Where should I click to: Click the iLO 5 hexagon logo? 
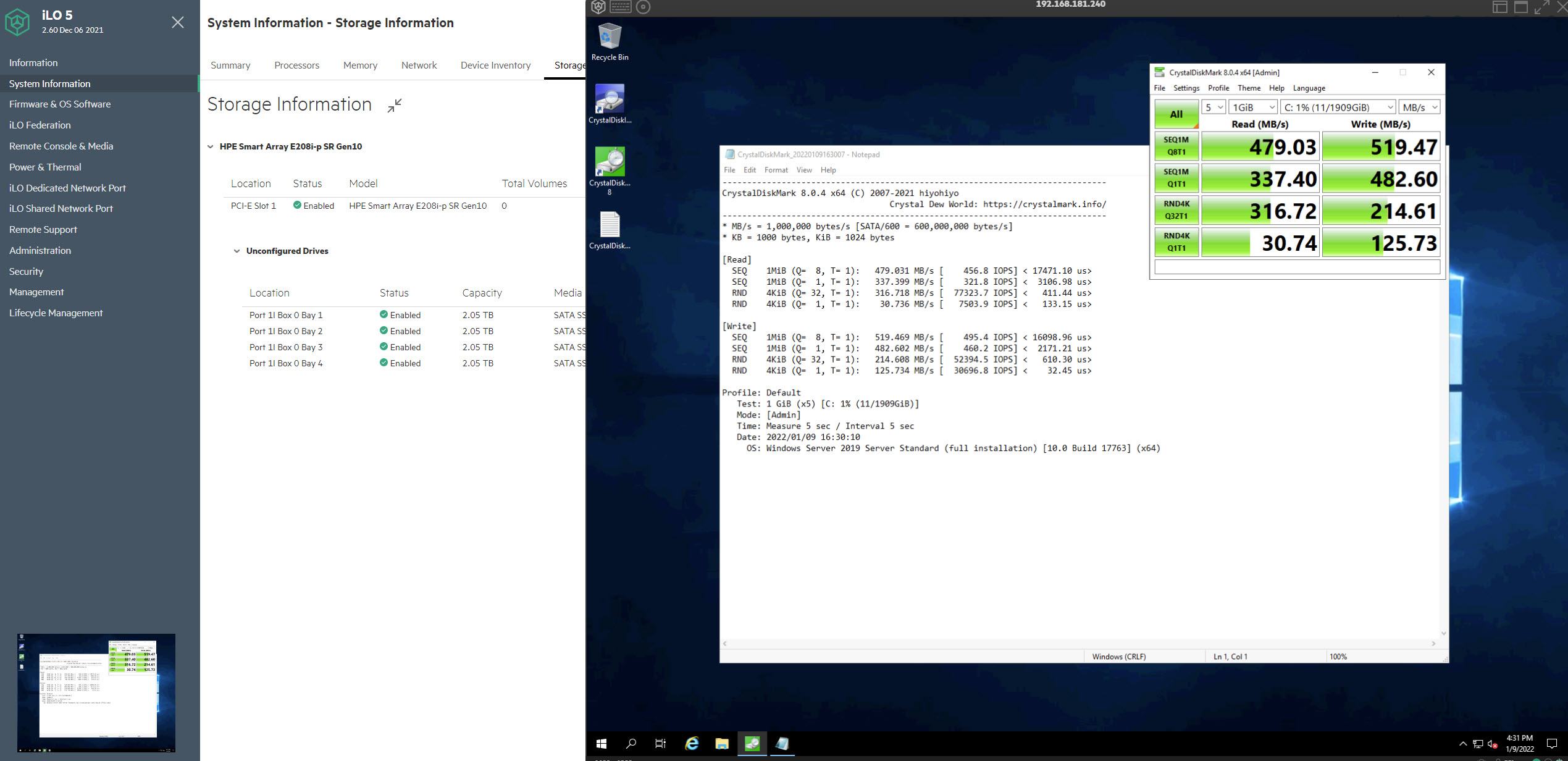(x=17, y=22)
